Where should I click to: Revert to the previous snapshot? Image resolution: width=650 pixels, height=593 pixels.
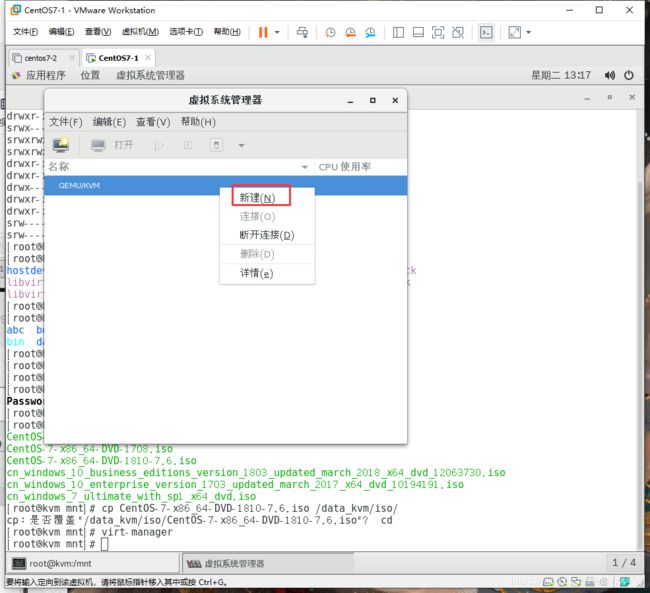[x=350, y=32]
